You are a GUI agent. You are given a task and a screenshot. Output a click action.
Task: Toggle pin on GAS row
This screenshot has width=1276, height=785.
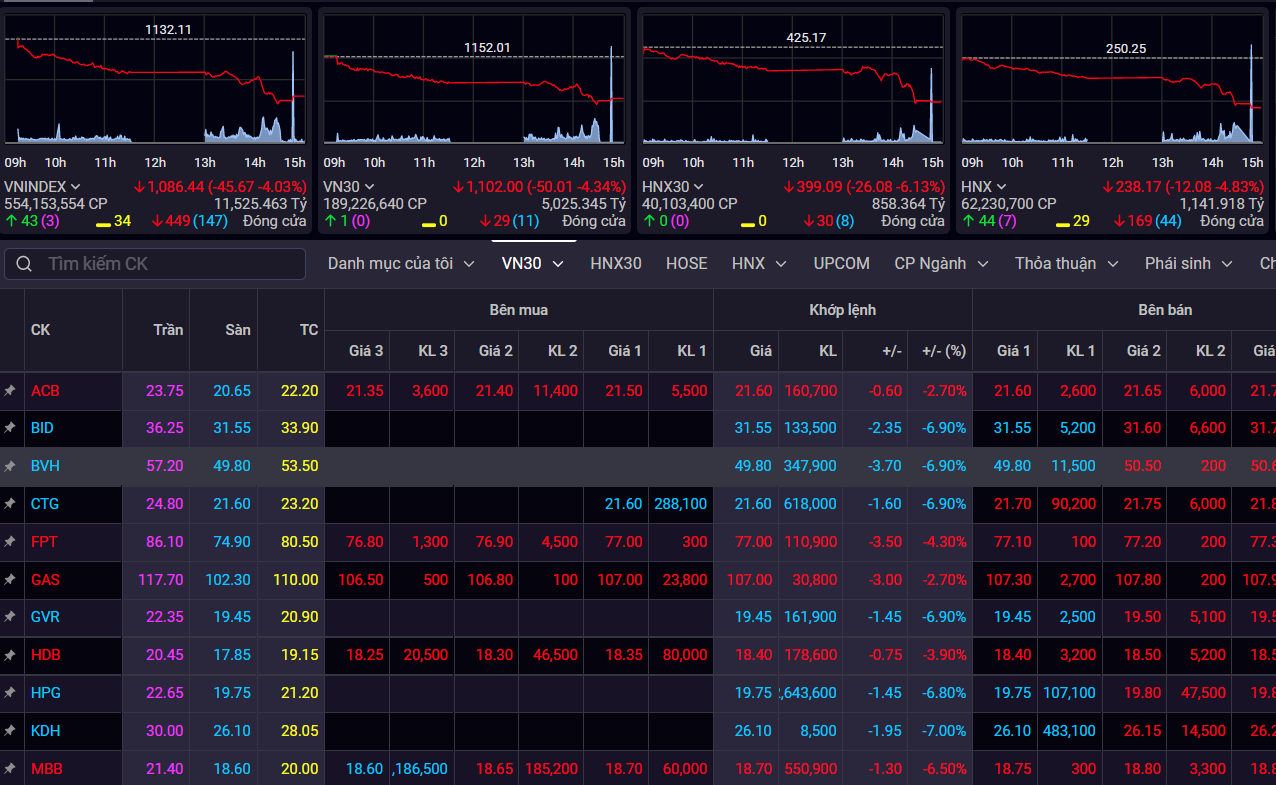(x=10, y=580)
